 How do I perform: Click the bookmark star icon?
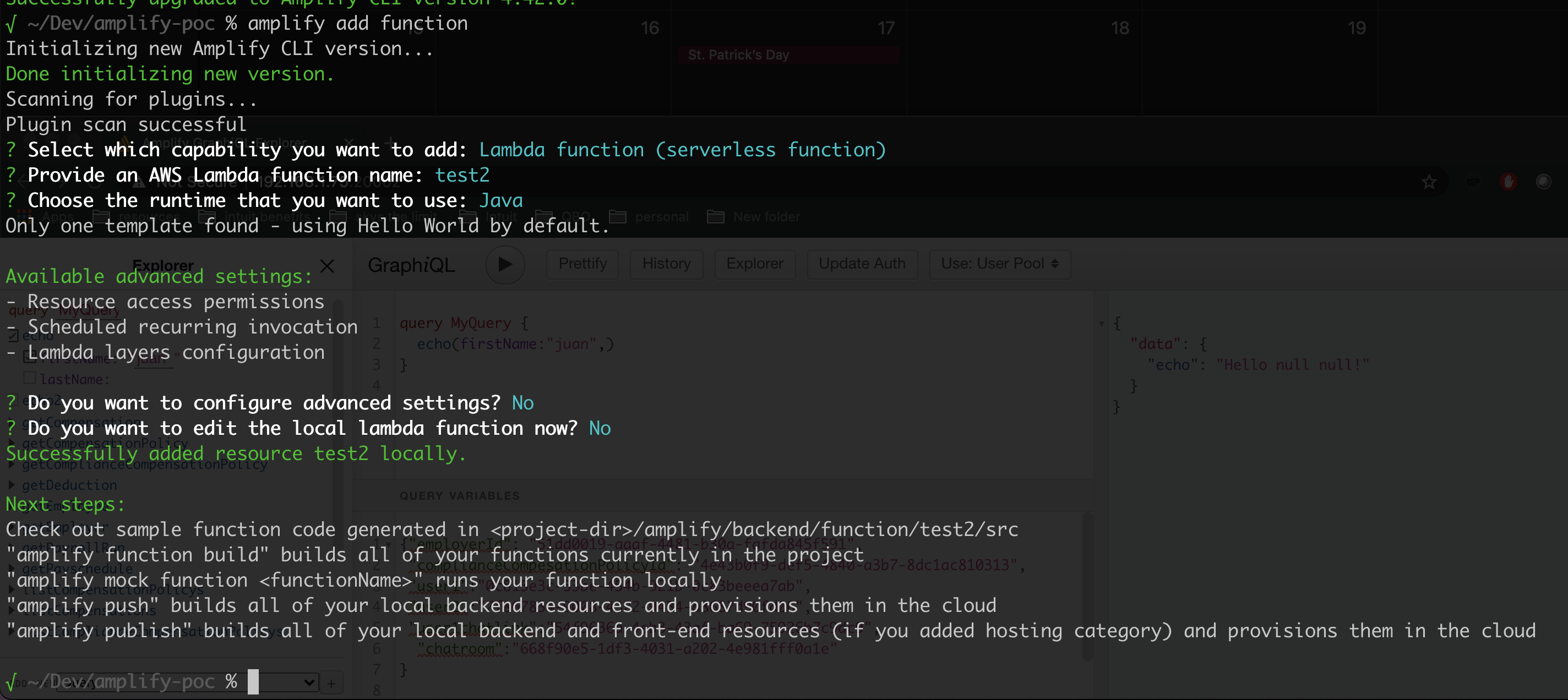(1429, 181)
